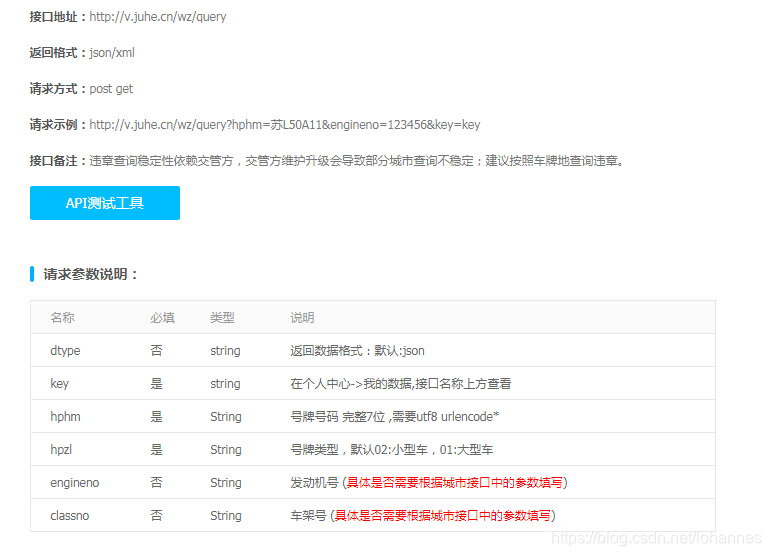Screen dimensions: 771x556
Task: Click the 类型 column header
Action: (222, 318)
